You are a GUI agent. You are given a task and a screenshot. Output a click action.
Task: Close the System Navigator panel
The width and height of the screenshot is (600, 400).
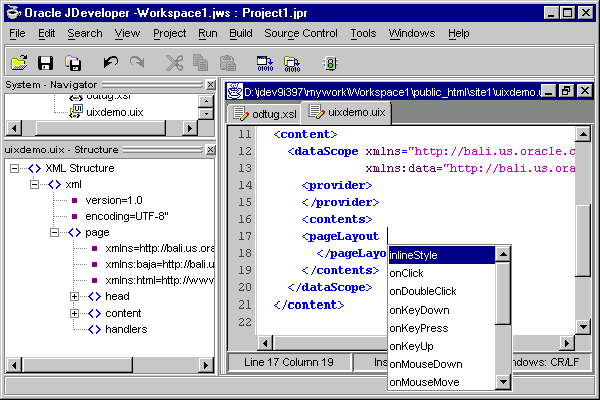click(210, 85)
